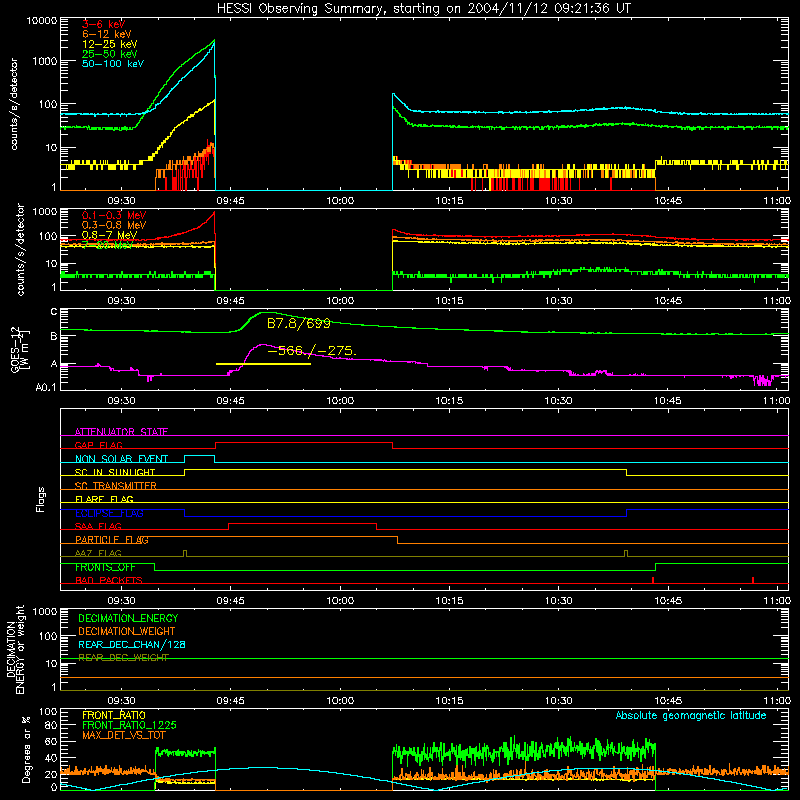This screenshot has width=800, height=800.
Task: Click the DECIMATION ENERGY or weight axis title
Action: point(15,649)
